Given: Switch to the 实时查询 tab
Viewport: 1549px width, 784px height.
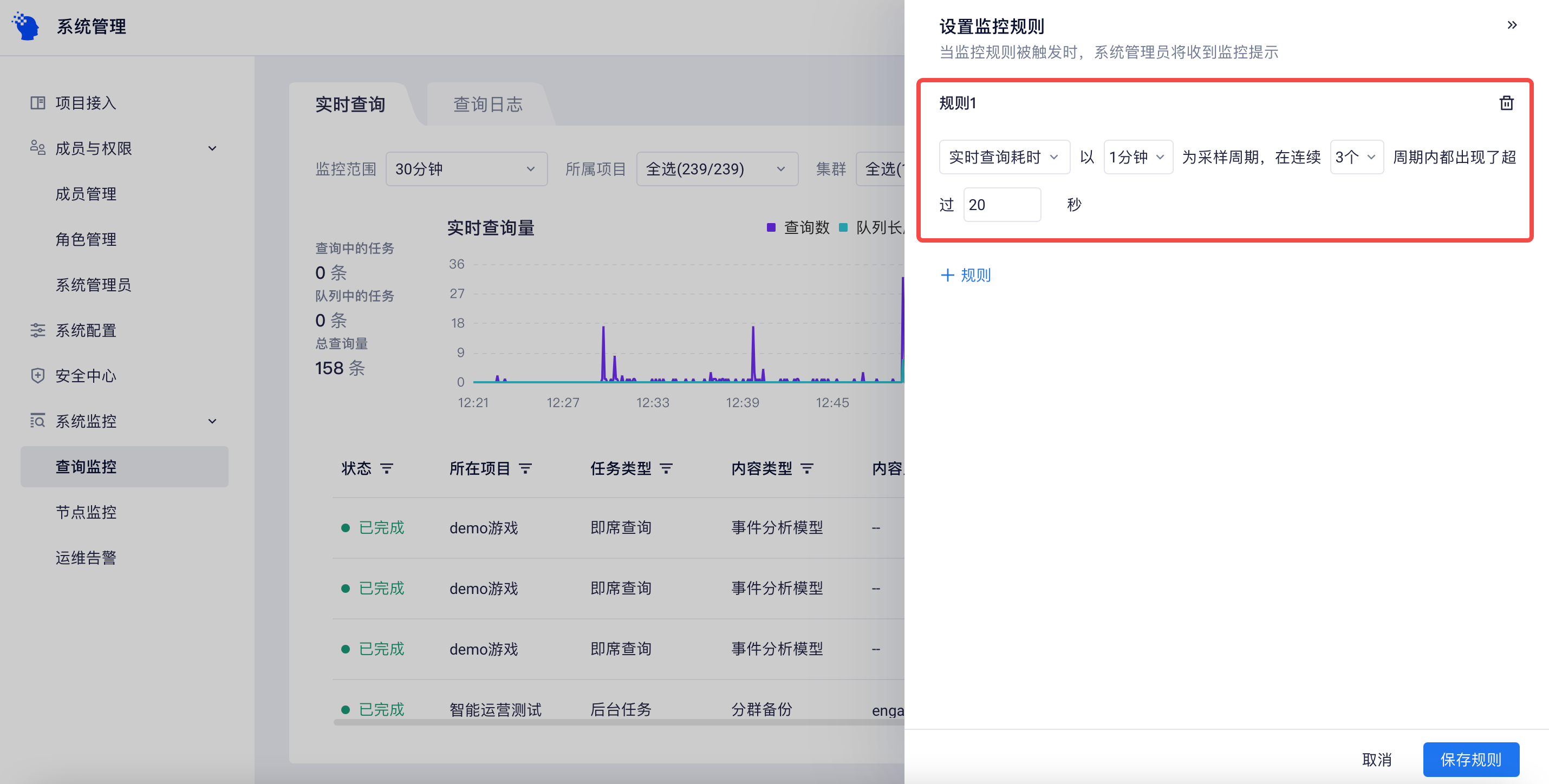Looking at the screenshot, I should click(350, 104).
